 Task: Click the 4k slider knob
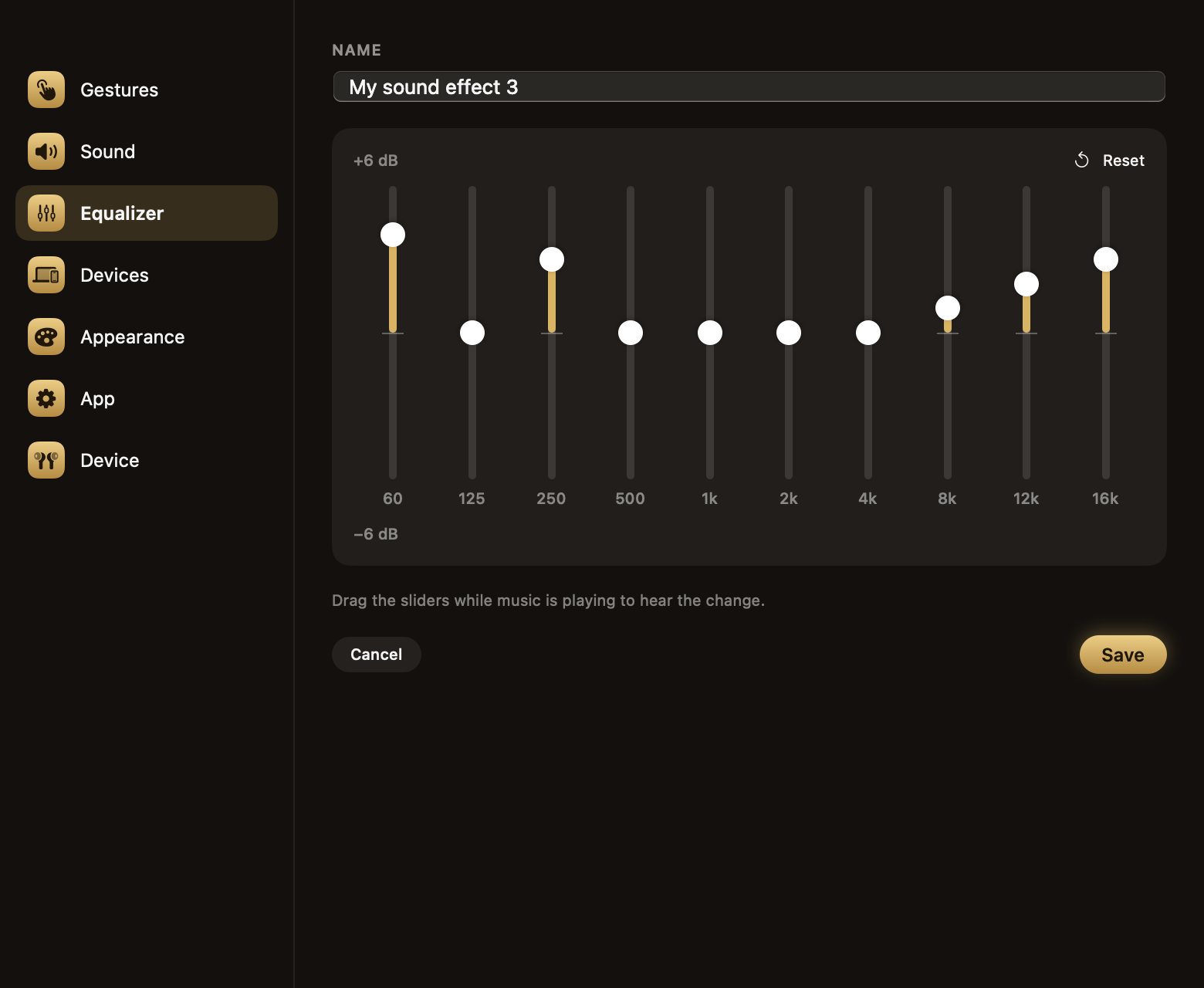coord(868,333)
